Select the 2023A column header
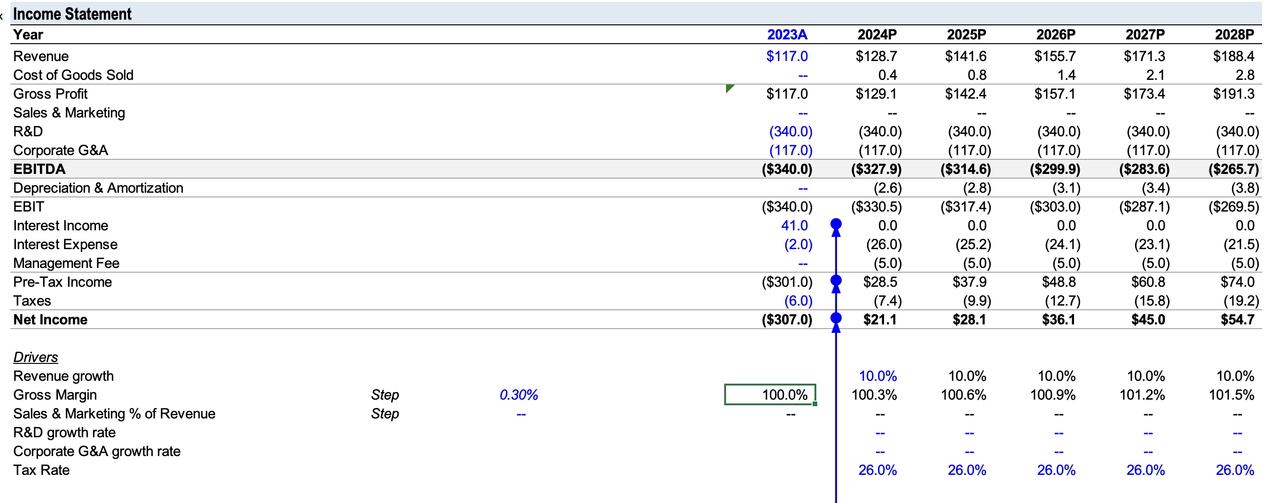 785,34
